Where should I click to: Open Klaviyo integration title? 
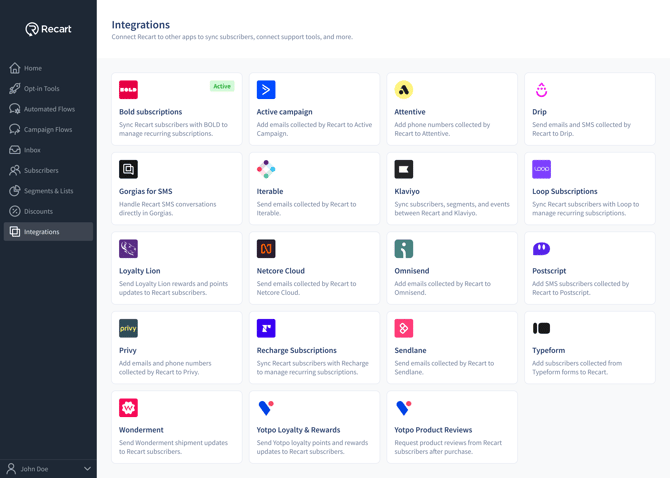coord(407,191)
